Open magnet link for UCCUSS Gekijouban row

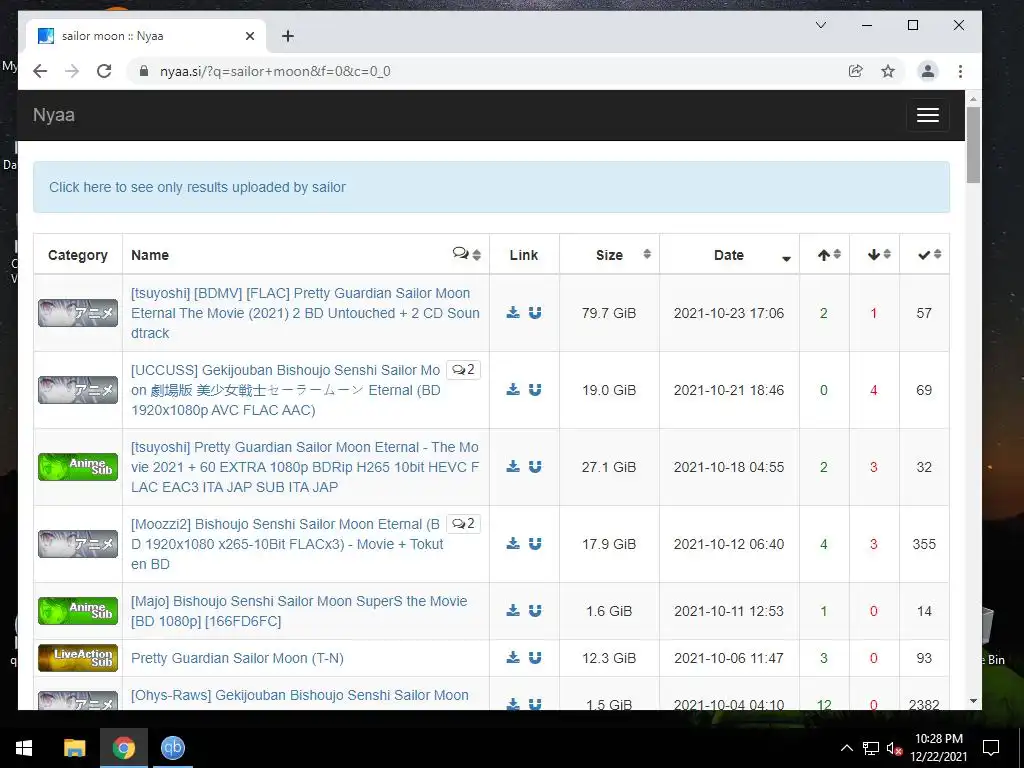[x=535, y=390]
